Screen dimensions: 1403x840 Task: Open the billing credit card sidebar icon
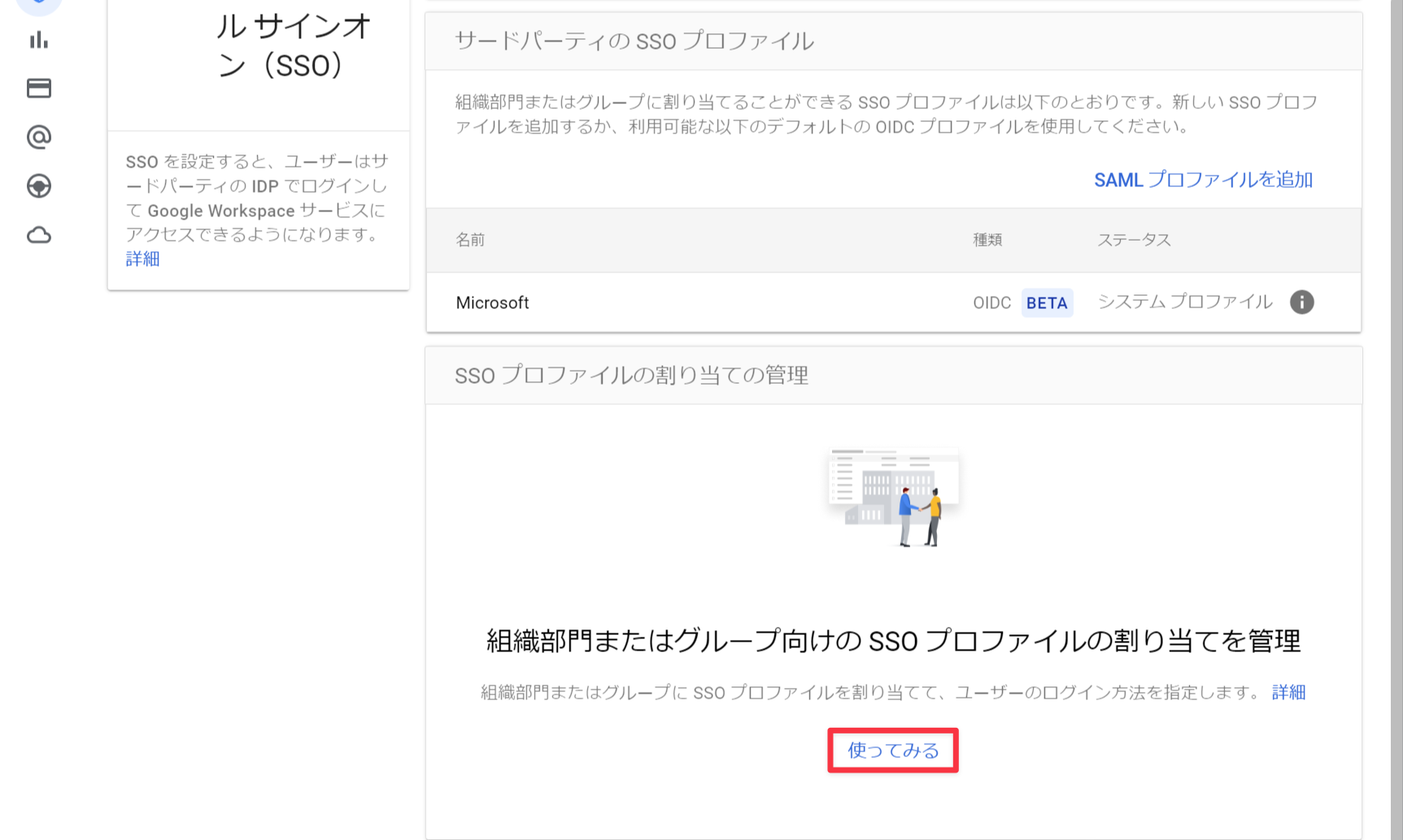(x=38, y=88)
